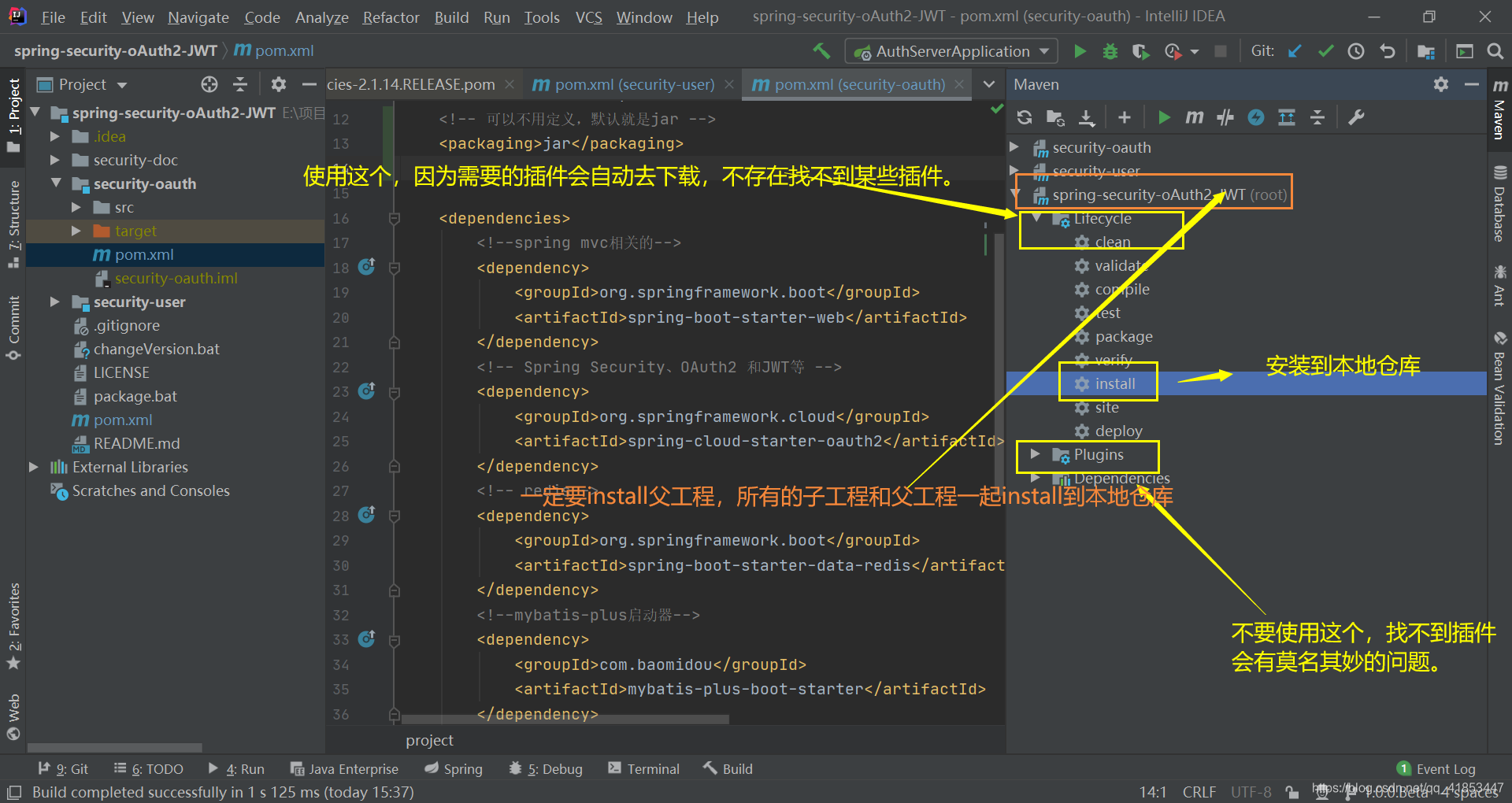Open Spring tool window

click(x=454, y=769)
